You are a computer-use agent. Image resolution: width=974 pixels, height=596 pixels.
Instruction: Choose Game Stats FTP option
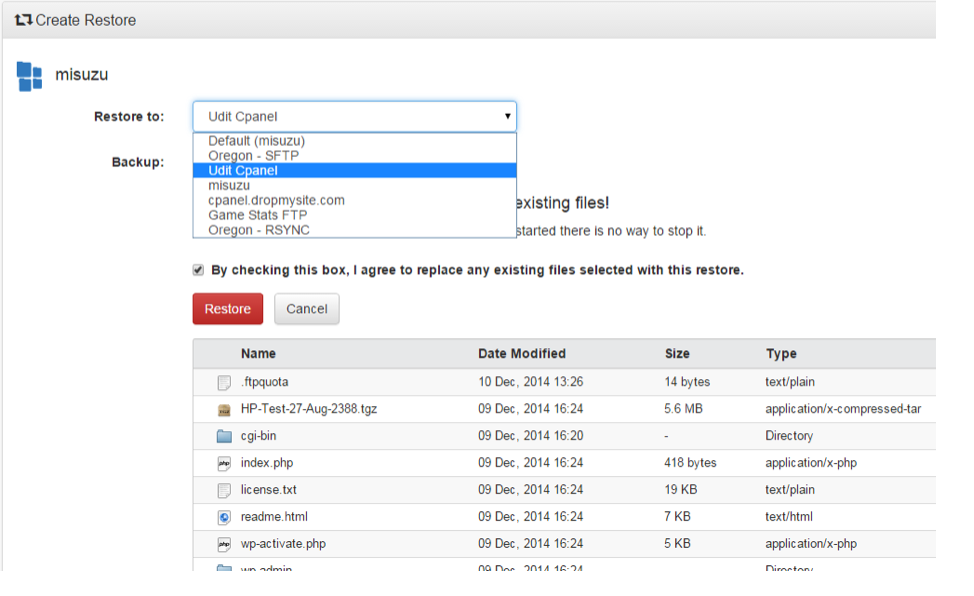tap(257, 215)
